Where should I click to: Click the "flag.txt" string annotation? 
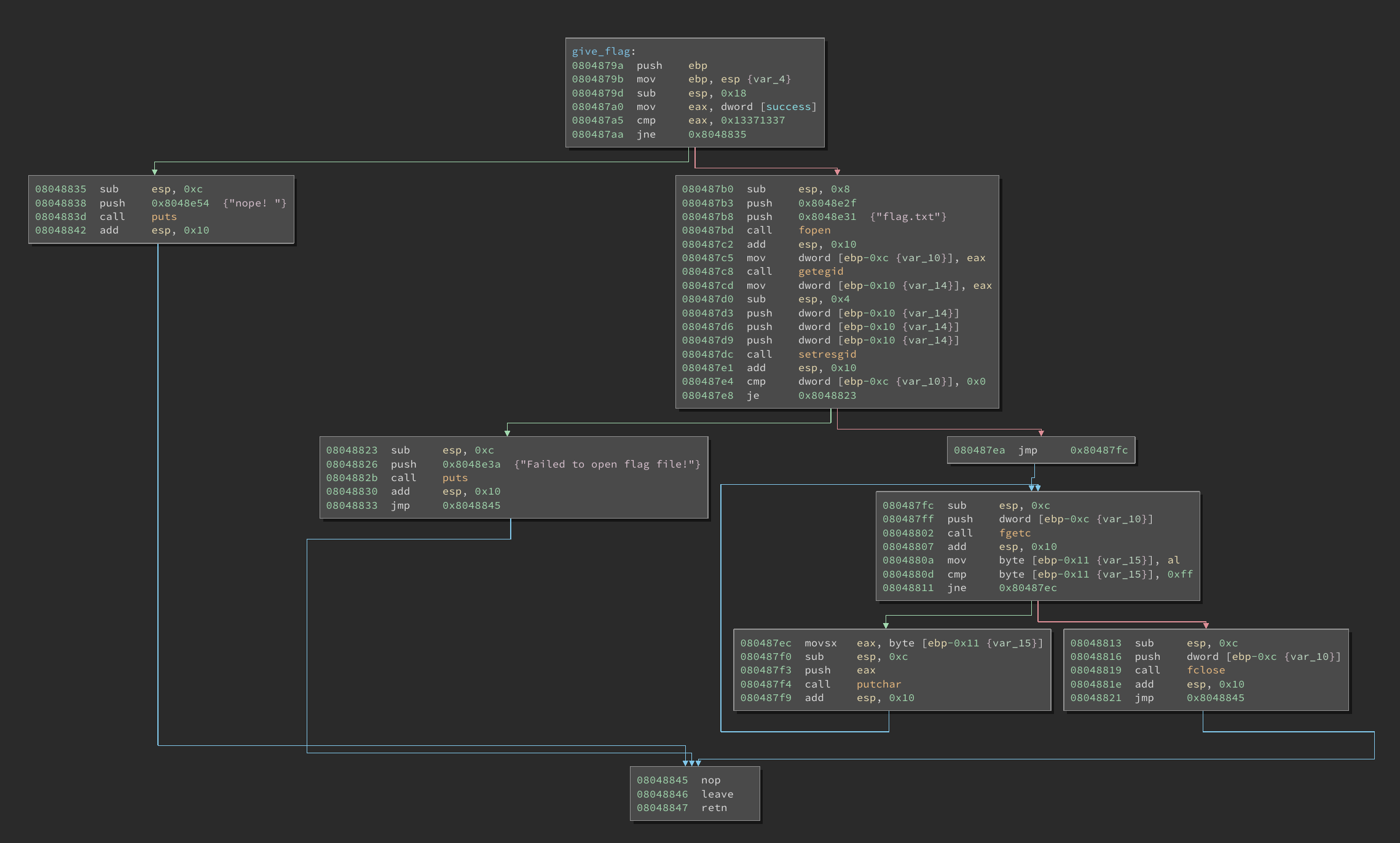click(908, 217)
